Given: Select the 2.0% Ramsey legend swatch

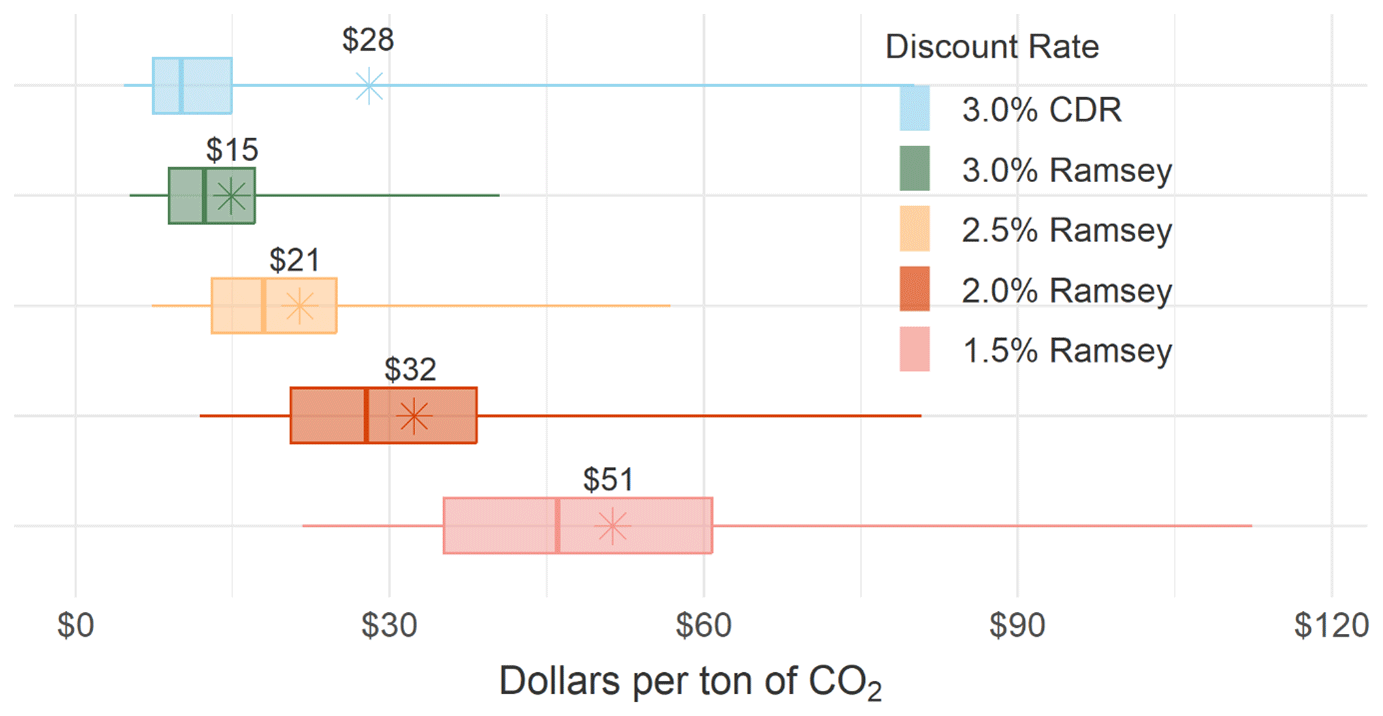Looking at the screenshot, I should point(914,289).
